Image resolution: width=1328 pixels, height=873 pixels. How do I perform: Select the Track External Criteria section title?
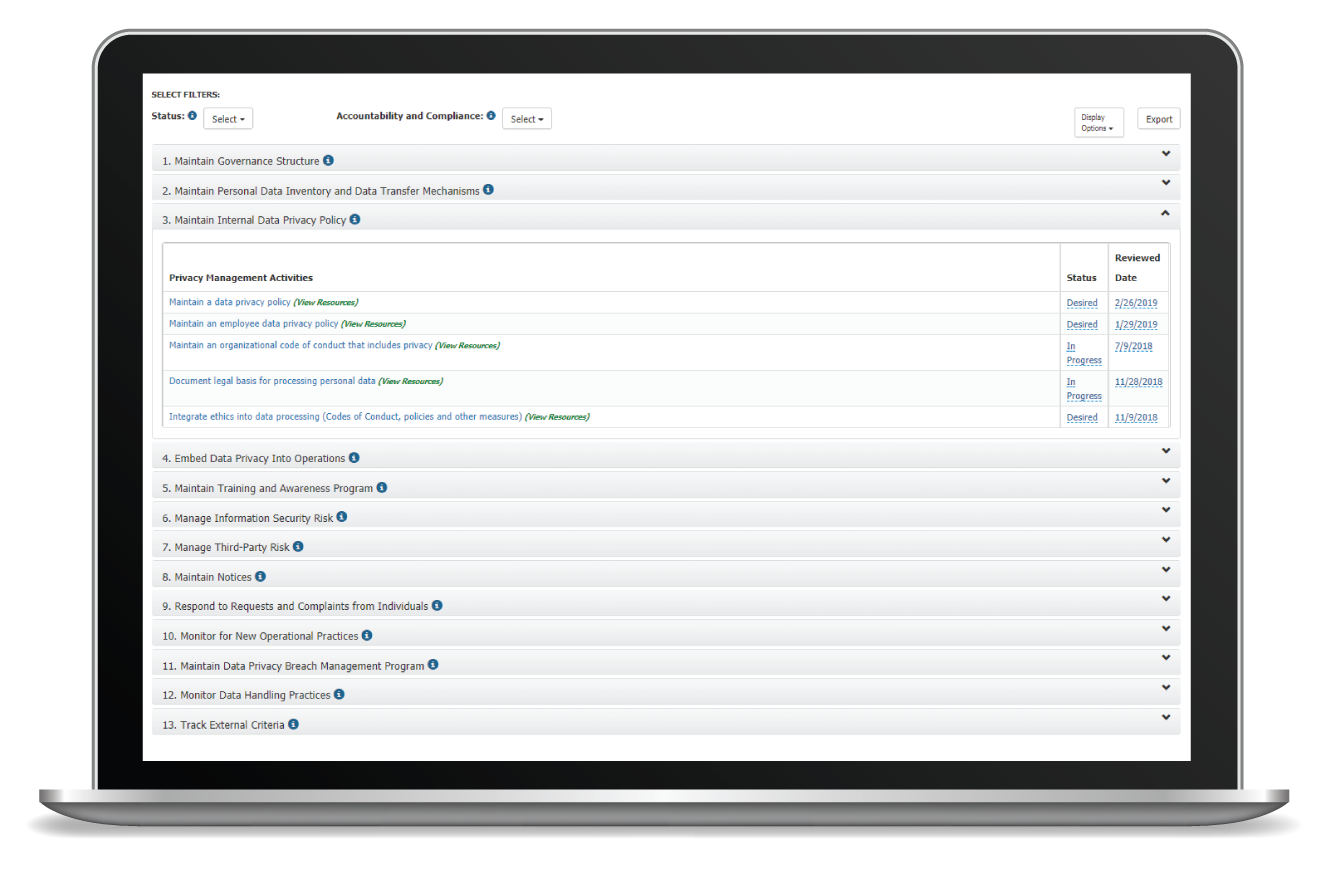224,725
